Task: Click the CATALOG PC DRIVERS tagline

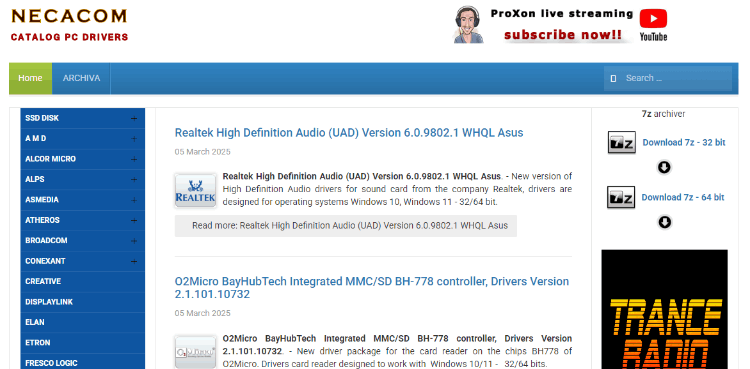Action: (69, 37)
